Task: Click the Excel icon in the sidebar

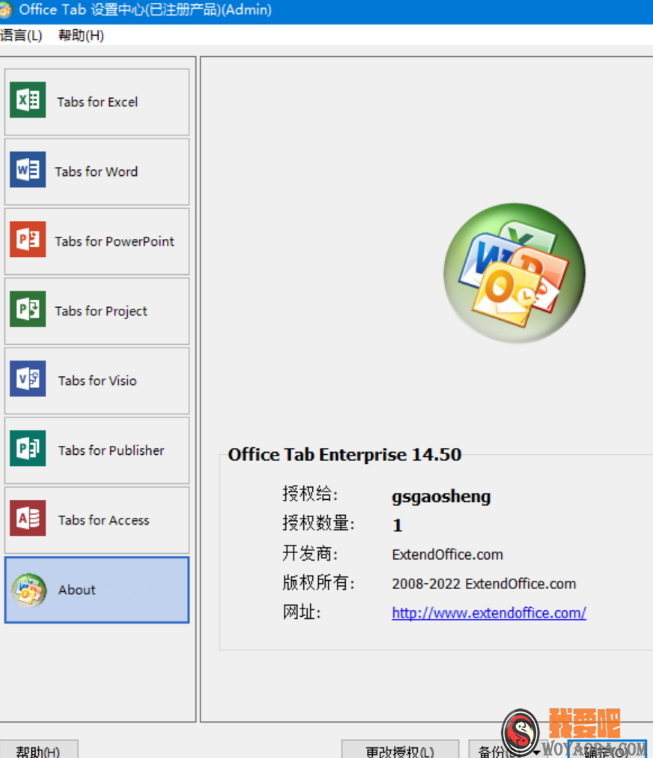Action: pyautogui.click(x=28, y=100)
